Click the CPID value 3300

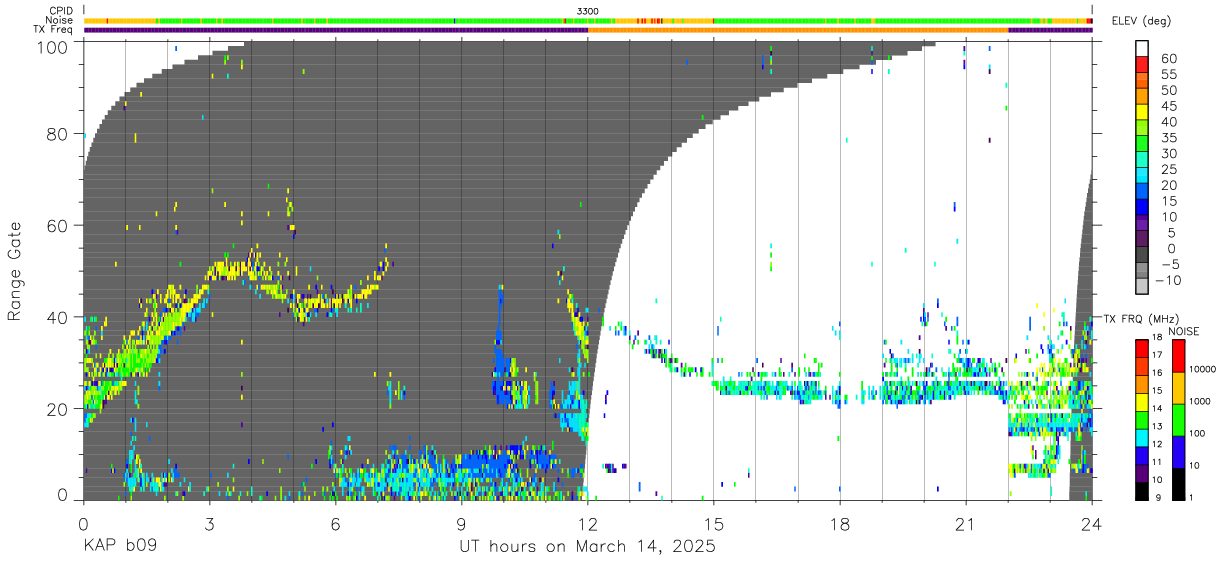tap(588, 10)
